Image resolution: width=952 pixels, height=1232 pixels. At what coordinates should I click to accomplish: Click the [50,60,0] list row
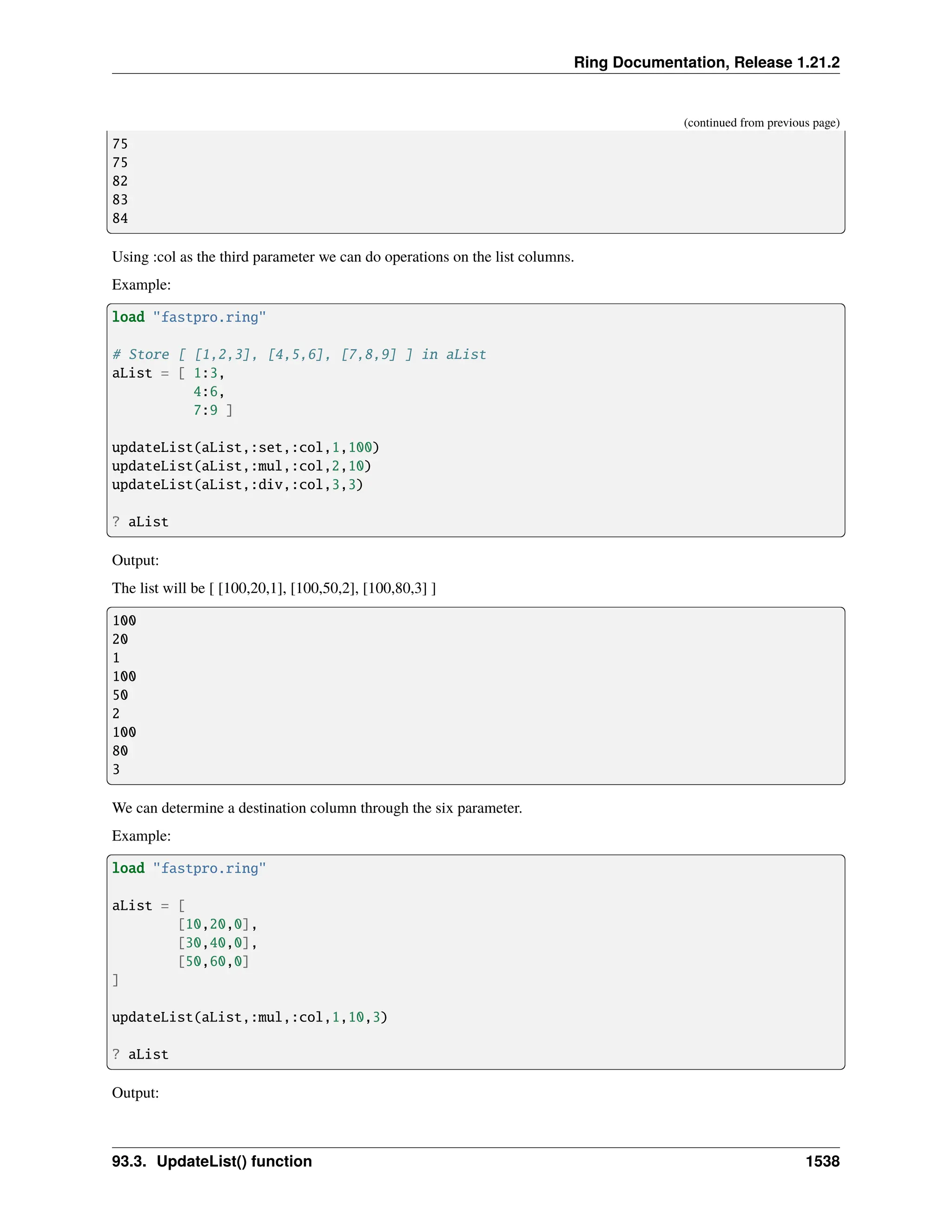point(214,961)
